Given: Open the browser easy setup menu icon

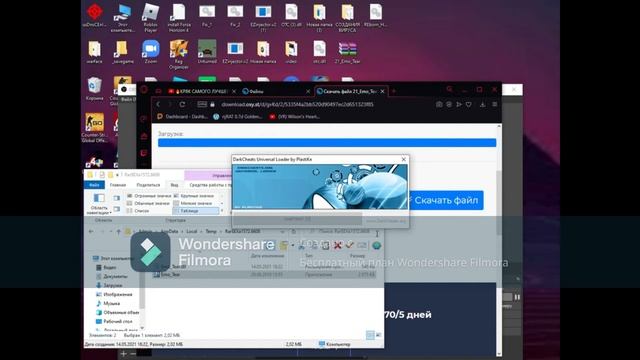Looking at the screenshot, I should (495, 104).
